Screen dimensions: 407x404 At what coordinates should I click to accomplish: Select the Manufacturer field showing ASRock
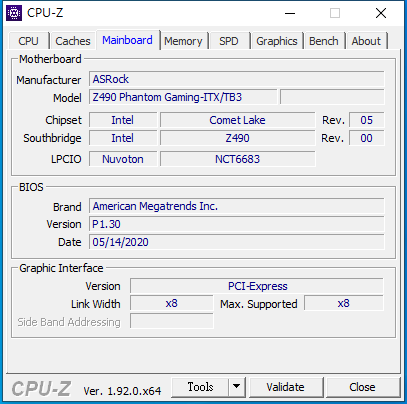click(237, 79)
